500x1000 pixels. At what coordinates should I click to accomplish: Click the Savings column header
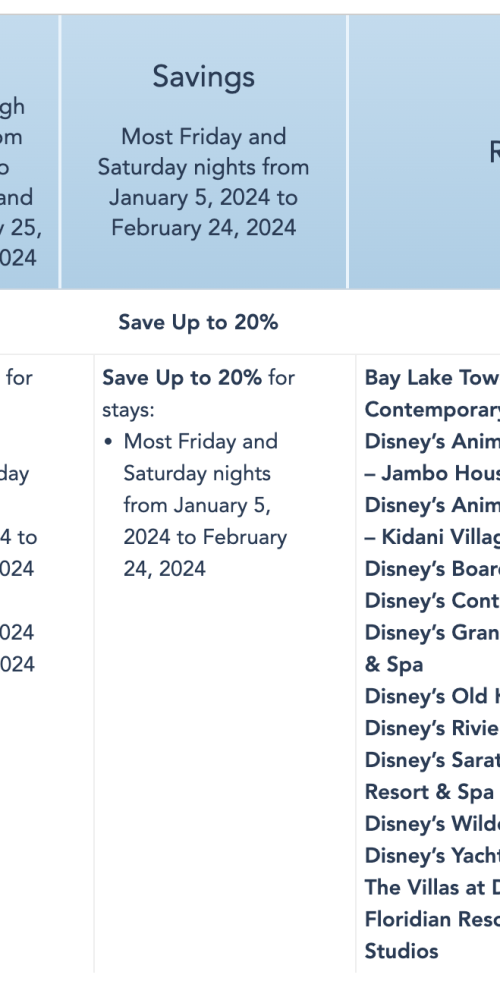click(203, 77)
